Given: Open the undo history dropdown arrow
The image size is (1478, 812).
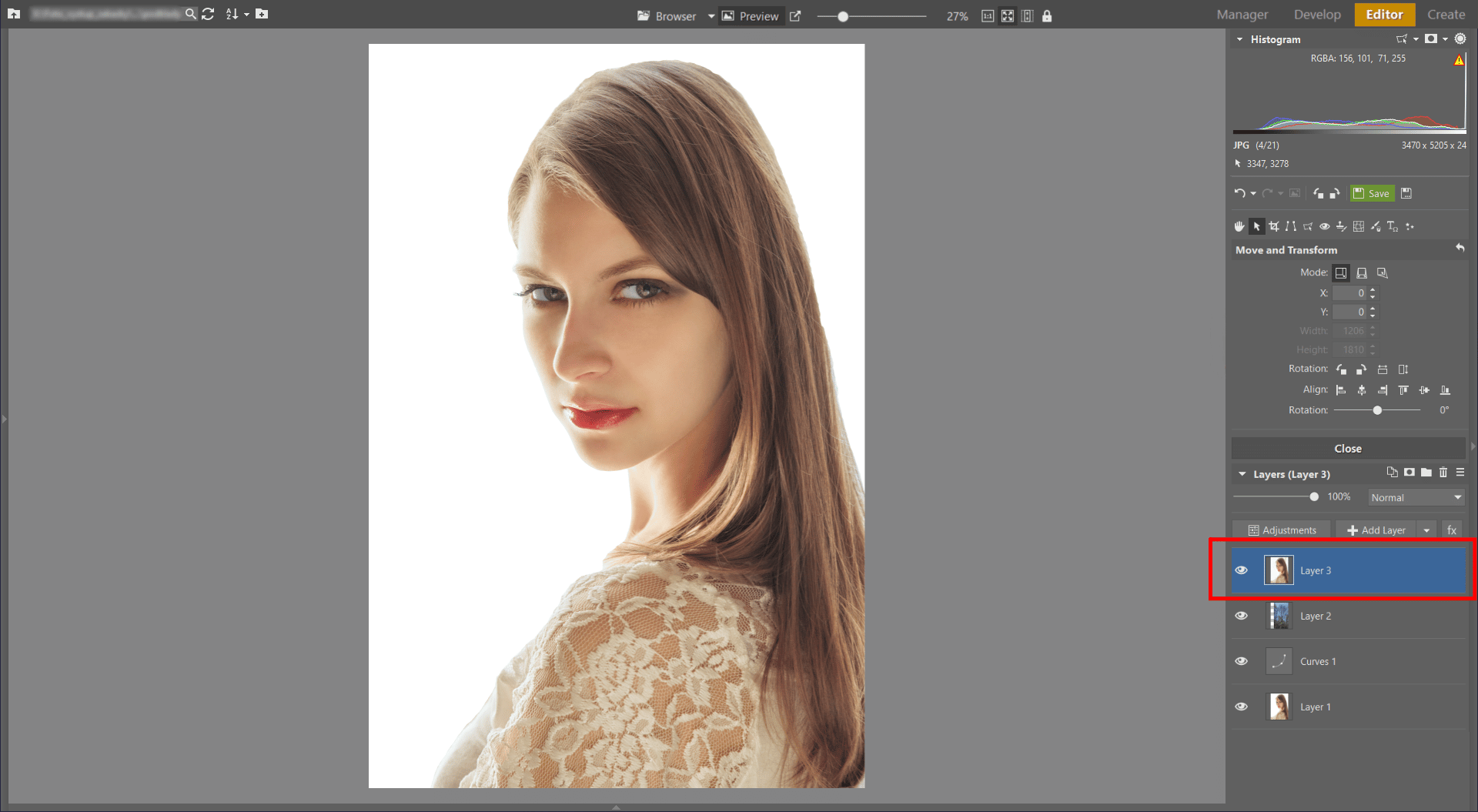Looking at the screenshot, I should click(1253, 193).
